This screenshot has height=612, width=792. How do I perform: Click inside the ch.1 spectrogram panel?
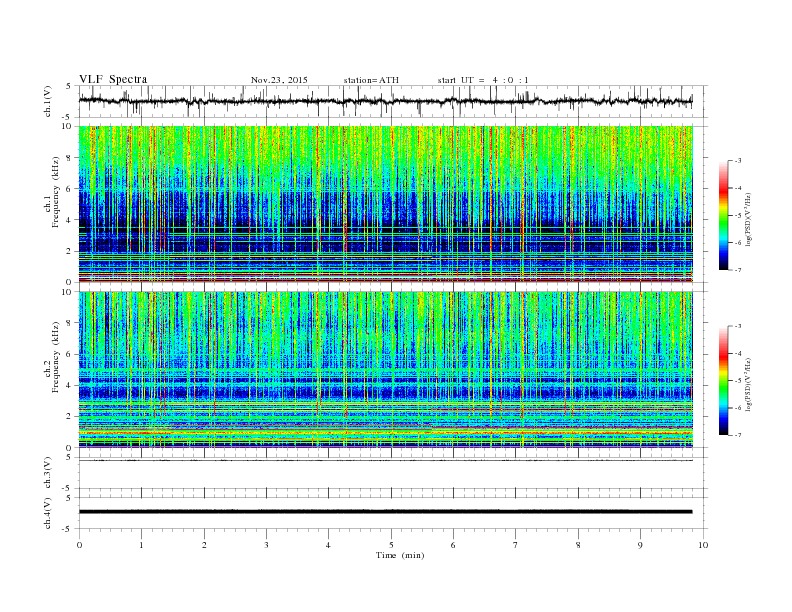click(385, 204)
